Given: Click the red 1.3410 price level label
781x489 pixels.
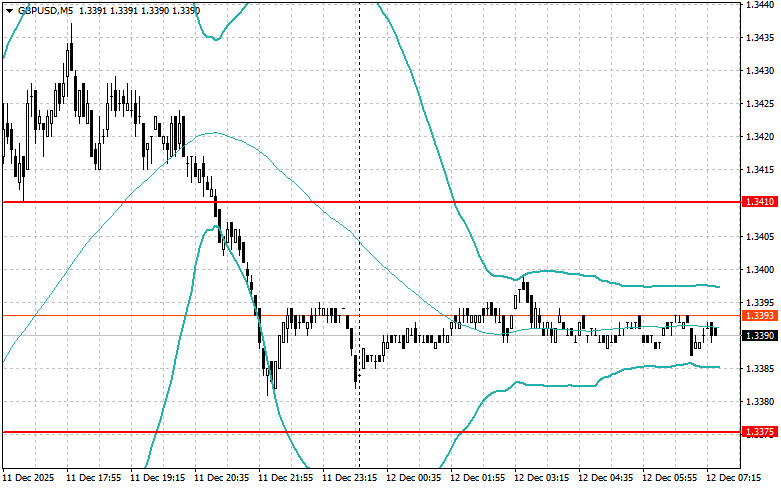Looking at the screenshot, I should [x=759, y=202].
